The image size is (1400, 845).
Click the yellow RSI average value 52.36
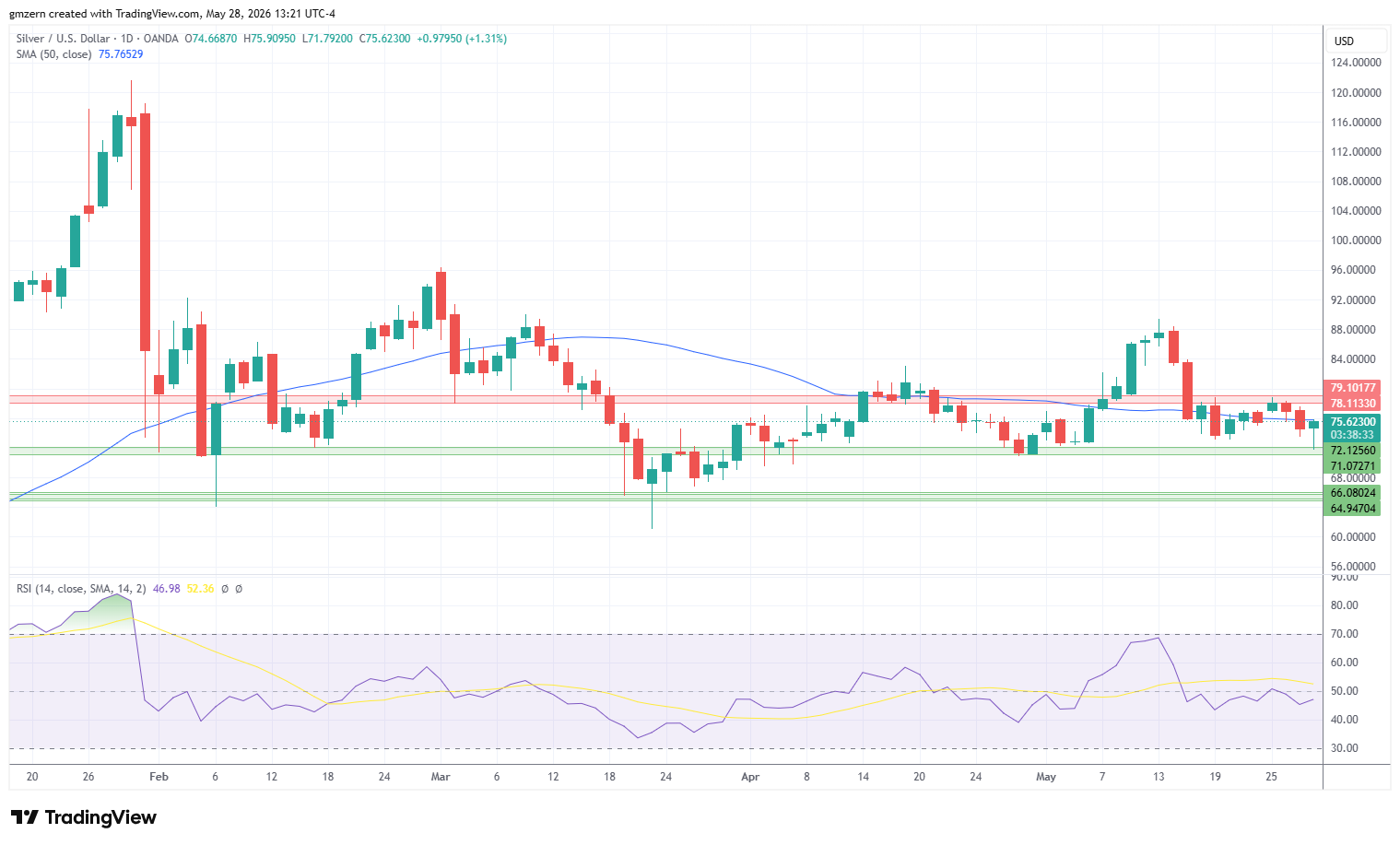[200, 589]
